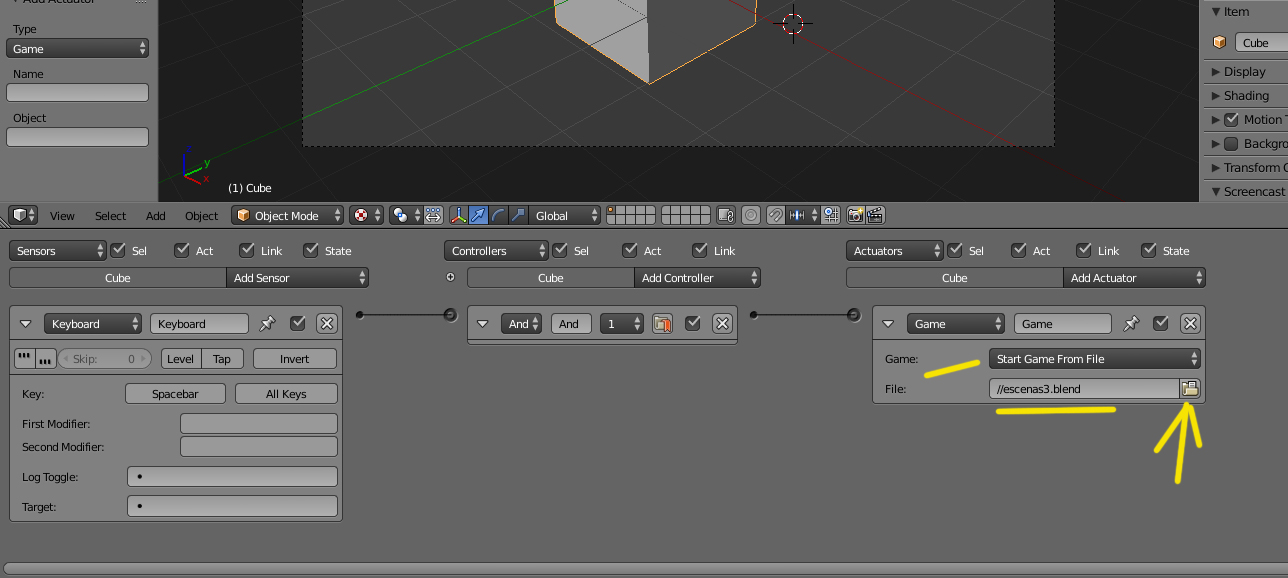Click the Skip value slider field
The height and width of the screenshot is (578, 1288).
click(x=105, y=359)
